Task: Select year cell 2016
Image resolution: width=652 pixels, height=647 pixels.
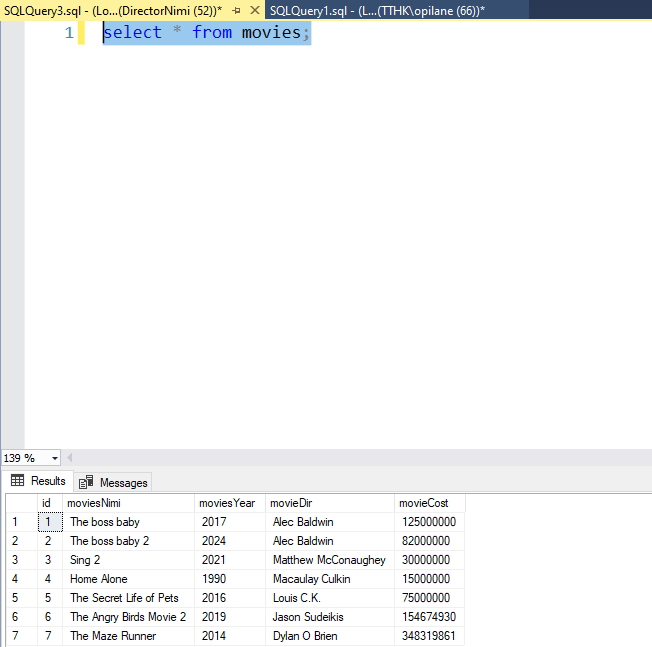Action: (214, 598)
